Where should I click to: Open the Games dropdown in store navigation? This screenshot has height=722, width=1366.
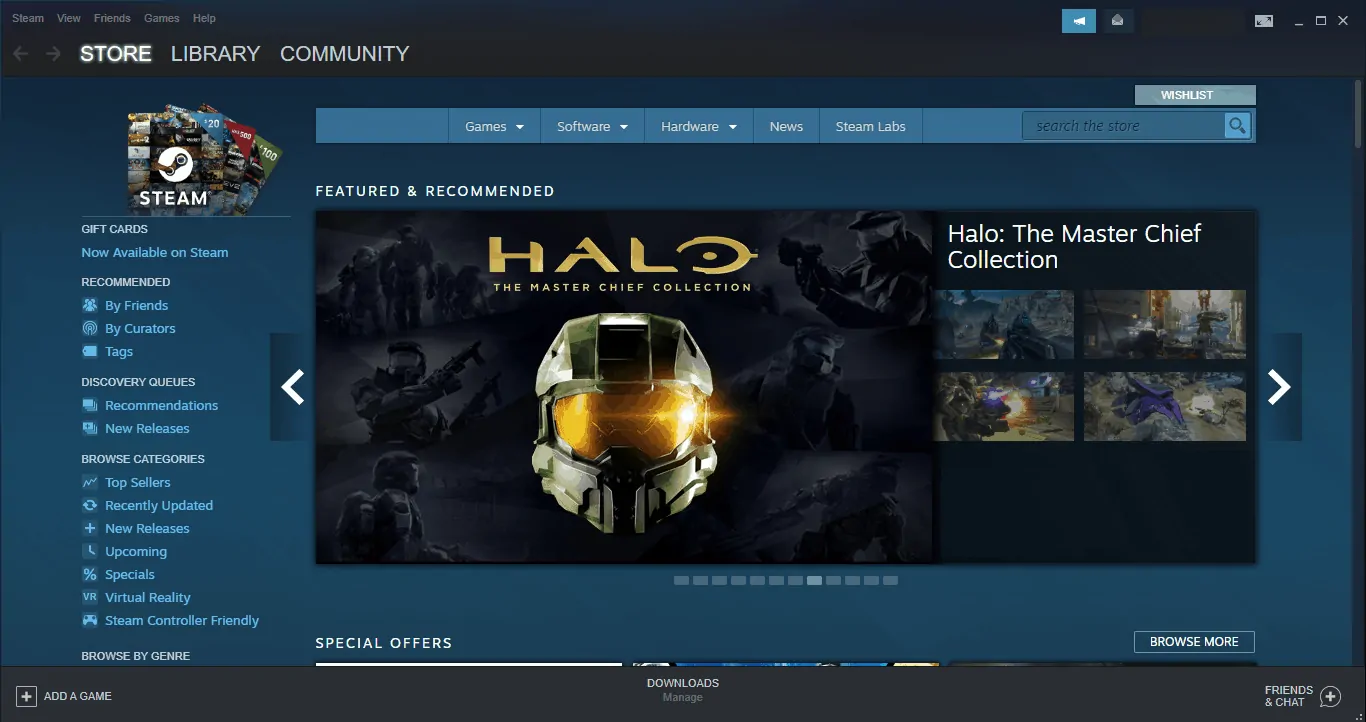[494, 126]
